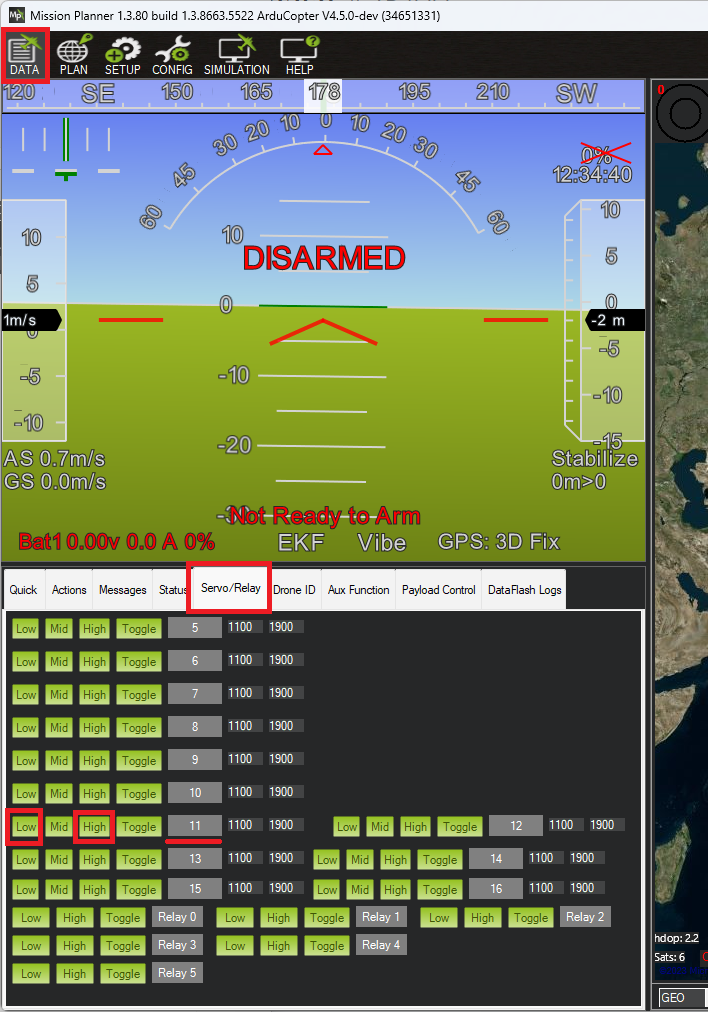Click the 1900 high value for servo 7
708x1012 pixels.
click(x=281, y=693)
